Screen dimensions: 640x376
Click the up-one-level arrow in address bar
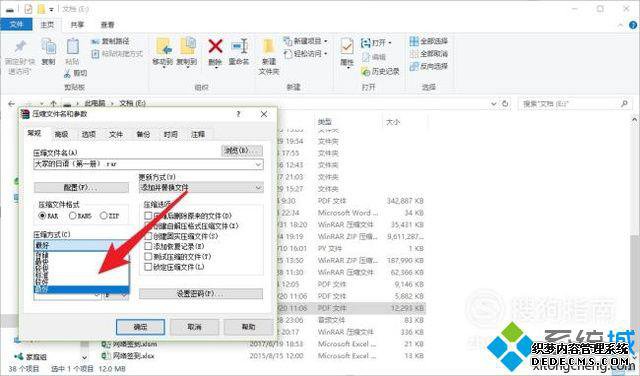(x=53, y=104)
